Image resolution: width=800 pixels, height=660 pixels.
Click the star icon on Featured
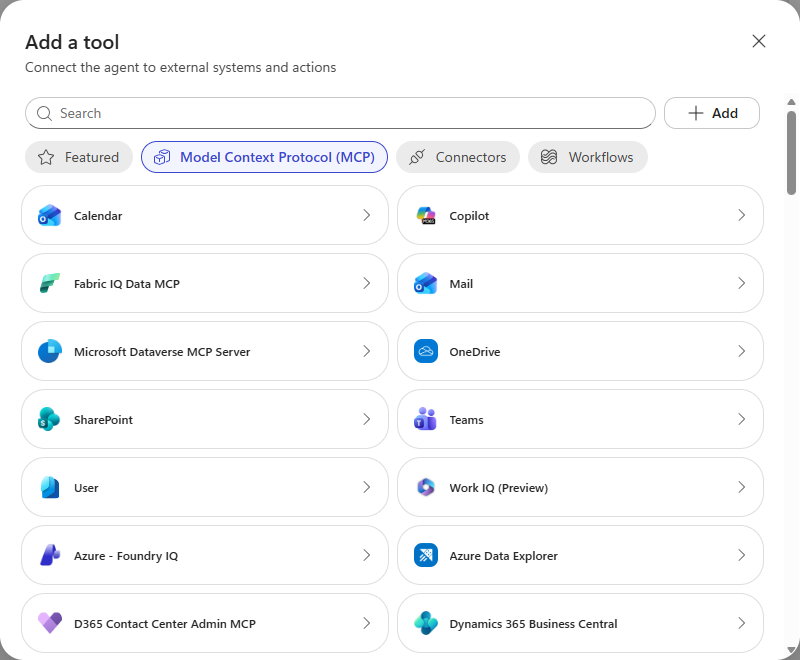(46, 157)
